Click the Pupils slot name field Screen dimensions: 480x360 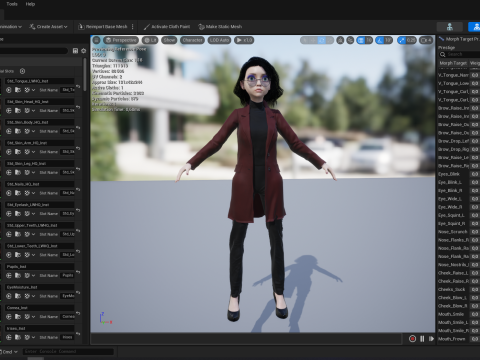[68, 276]
